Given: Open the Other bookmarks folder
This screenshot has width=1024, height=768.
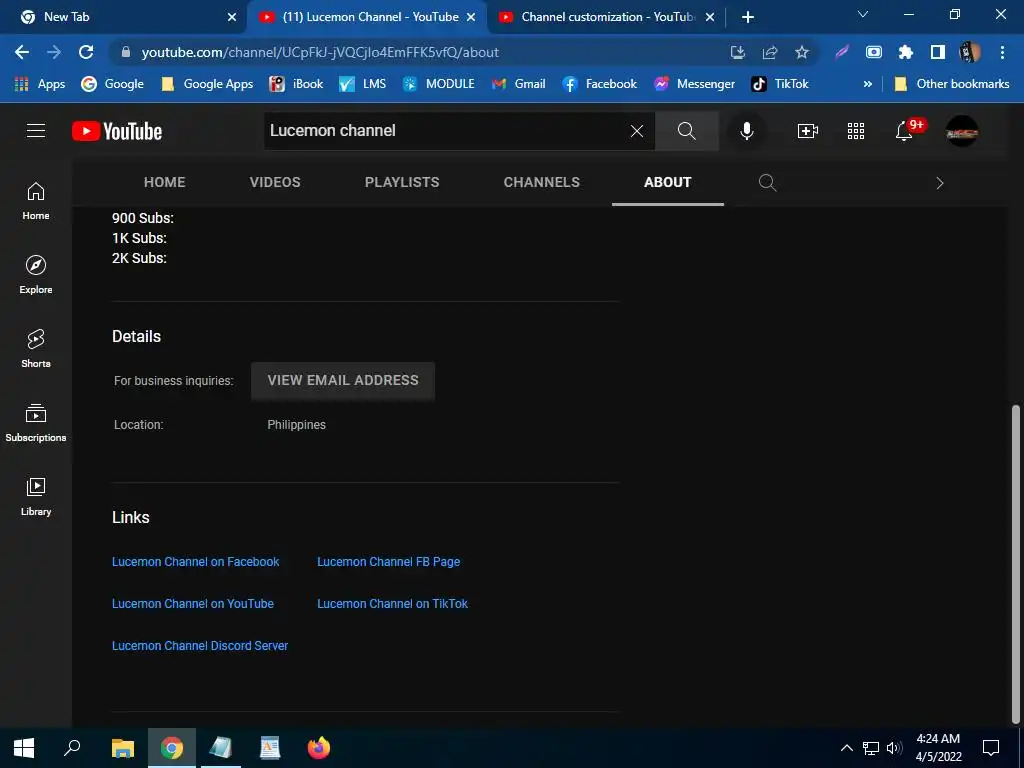Looking at the screenshot, I should click(x=952, y=84).
